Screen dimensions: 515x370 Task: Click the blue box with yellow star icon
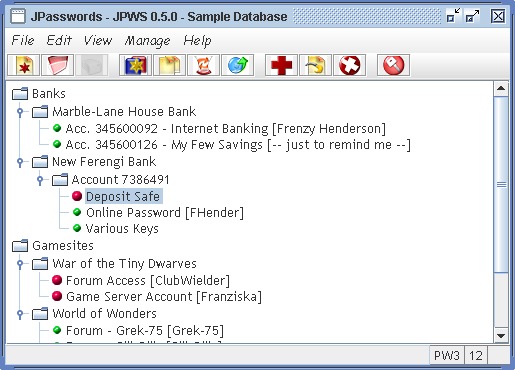(x=136, y=65)
